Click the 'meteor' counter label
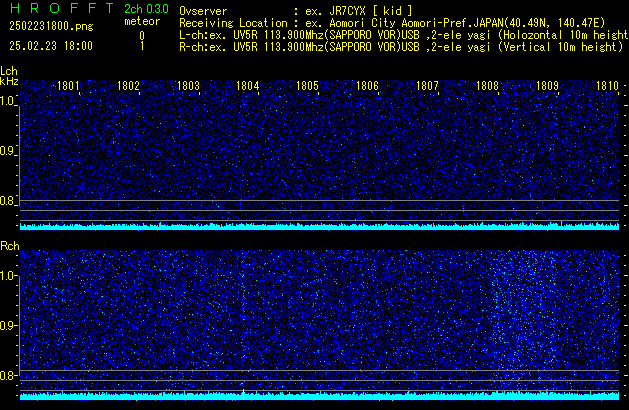Screen dimensions: 629x410 click(x=142, y=21)
